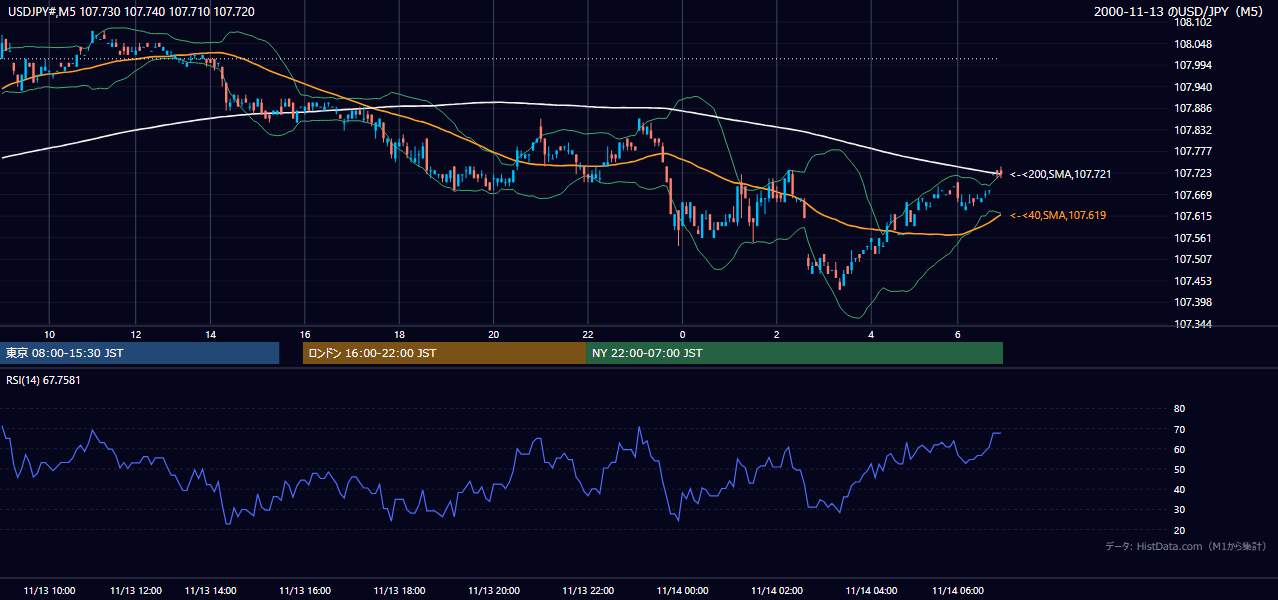The width and height of the screenshot is (1278, 600).
Task: Select the 40 SMA label 107.619
Action: click(1058, 215)
